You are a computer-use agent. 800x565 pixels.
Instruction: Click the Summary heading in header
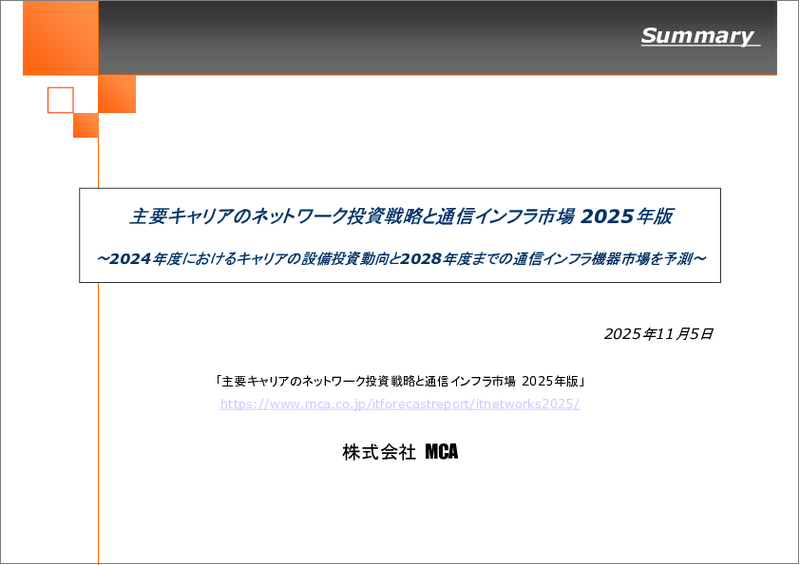click(x=698, y=37)
